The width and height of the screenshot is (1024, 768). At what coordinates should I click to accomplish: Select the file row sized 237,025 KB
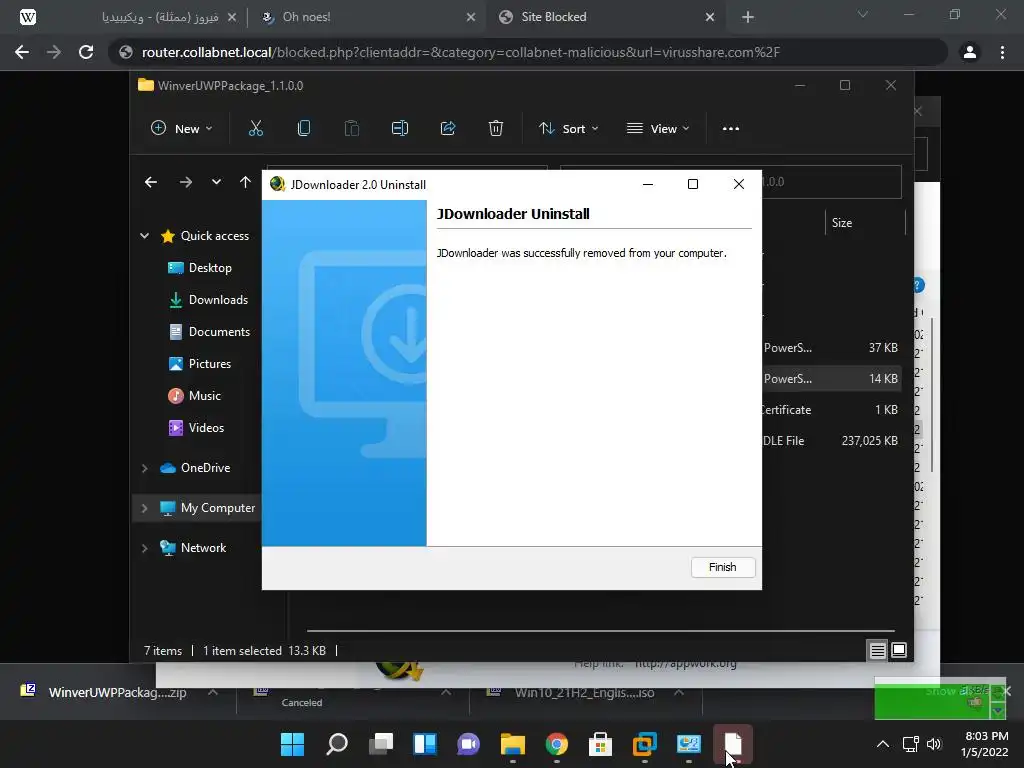[x=831, y=441]
